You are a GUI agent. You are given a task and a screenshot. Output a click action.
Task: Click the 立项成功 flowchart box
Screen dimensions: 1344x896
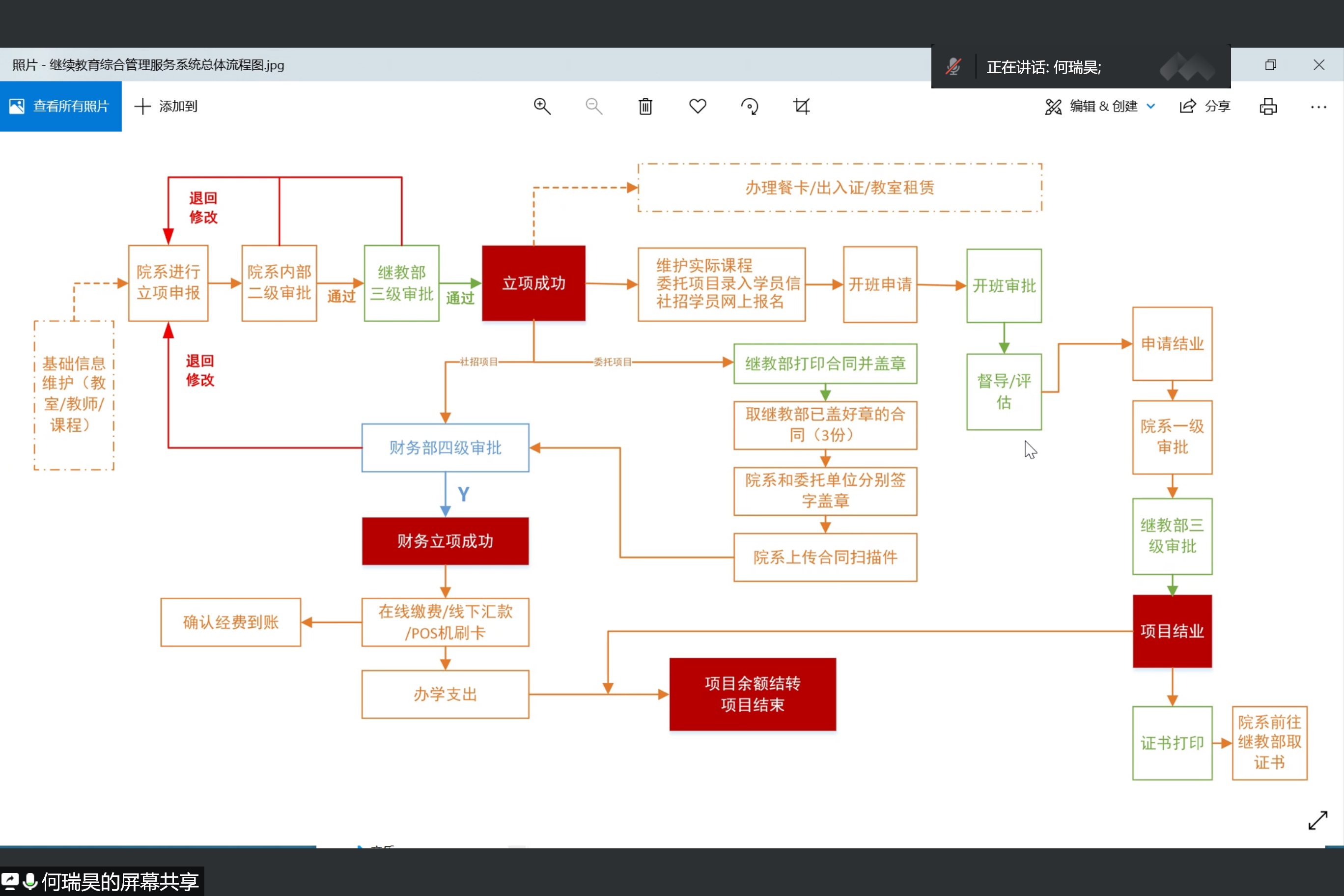click(x=533, y=283)
